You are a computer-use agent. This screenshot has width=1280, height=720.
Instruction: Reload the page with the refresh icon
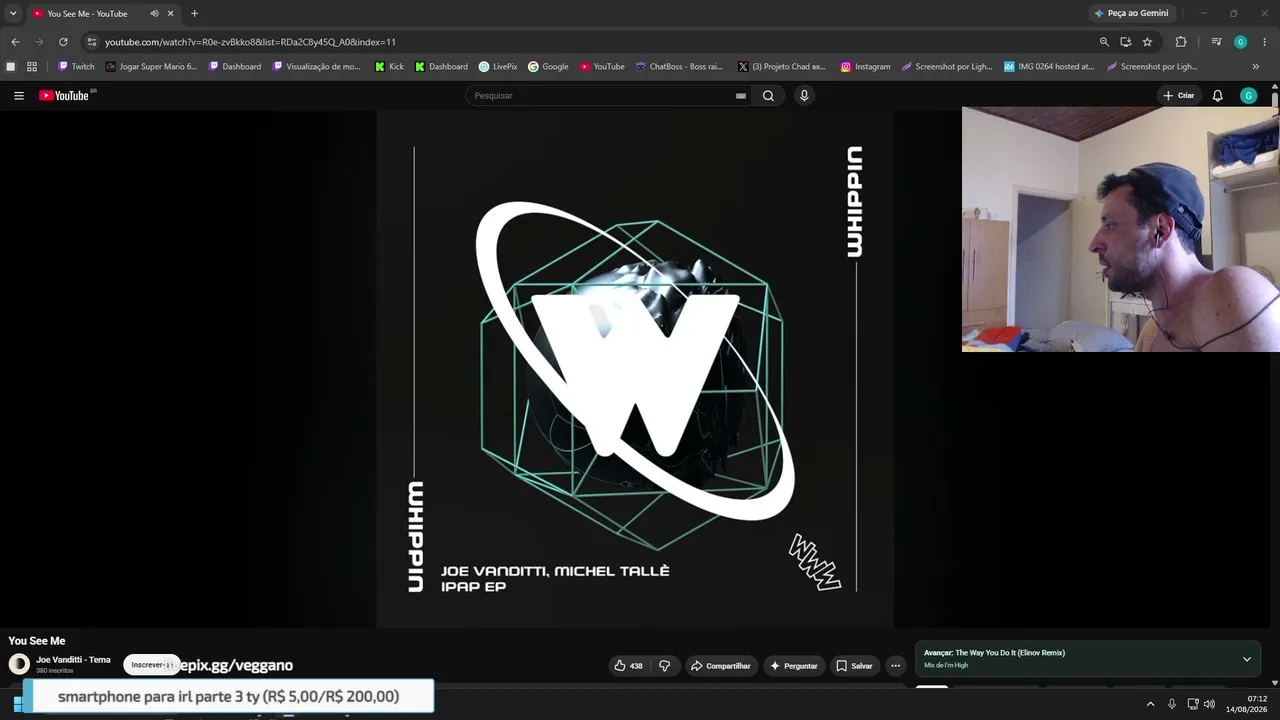click(63, 42)
